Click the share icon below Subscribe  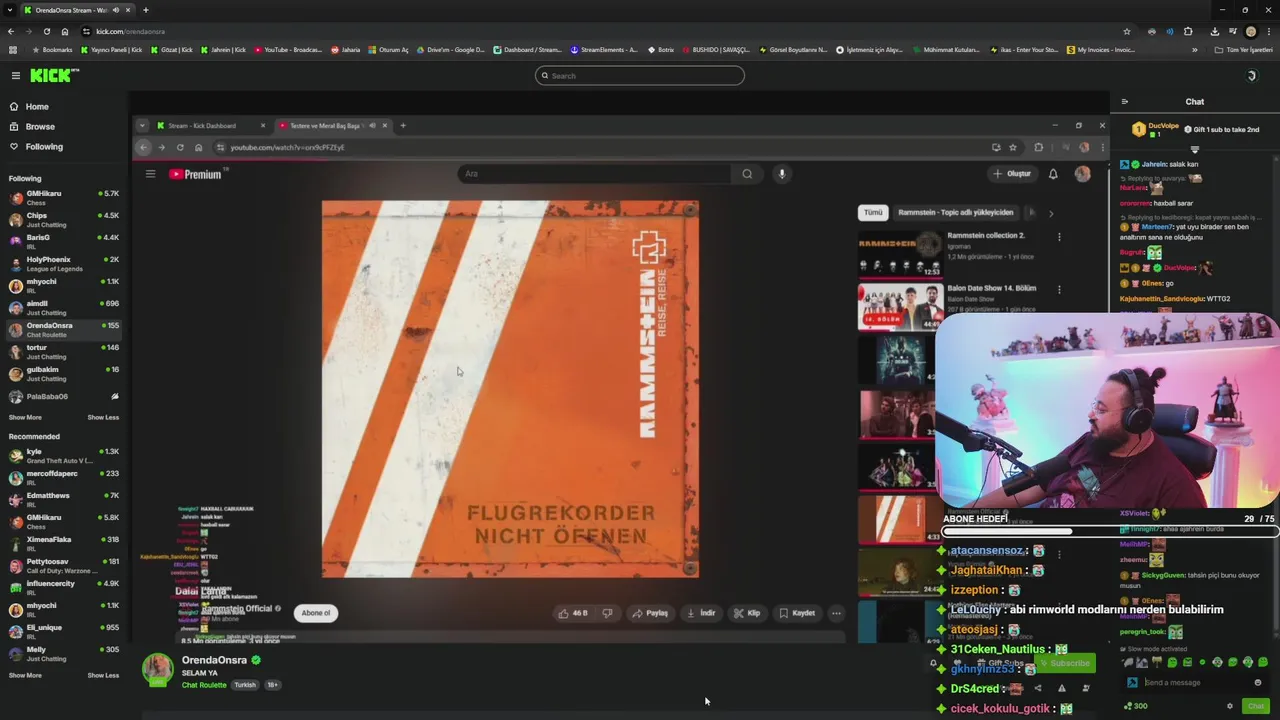pyautogui.click(x=1037, y=688)
